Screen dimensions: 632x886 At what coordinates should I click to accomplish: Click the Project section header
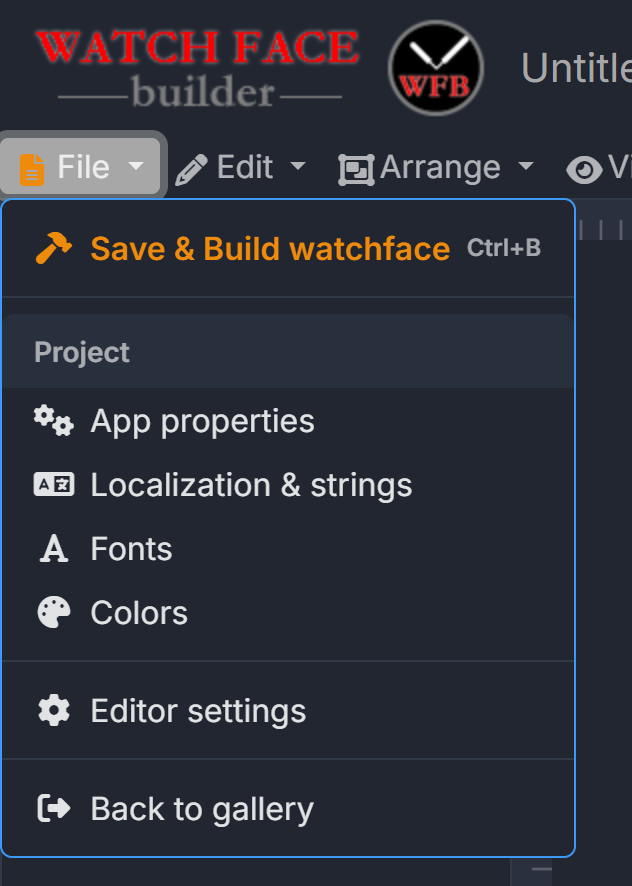click(x=288, y=352)
